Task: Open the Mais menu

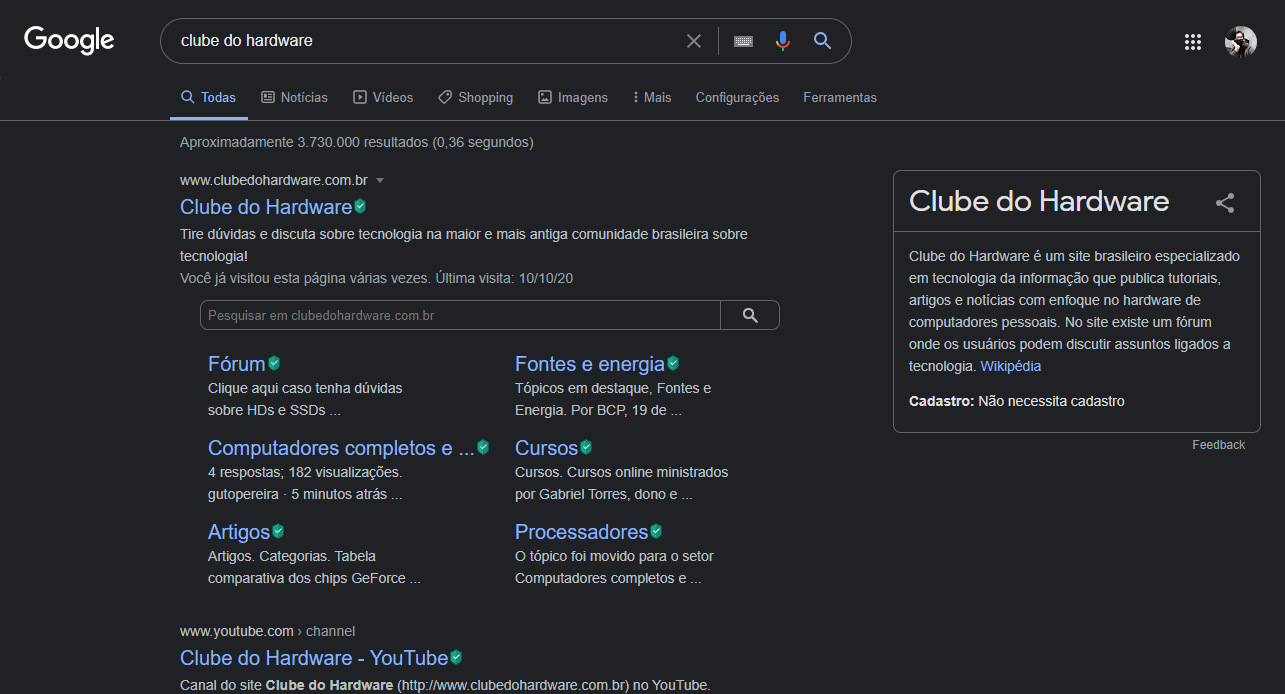Action: [652, 97]
